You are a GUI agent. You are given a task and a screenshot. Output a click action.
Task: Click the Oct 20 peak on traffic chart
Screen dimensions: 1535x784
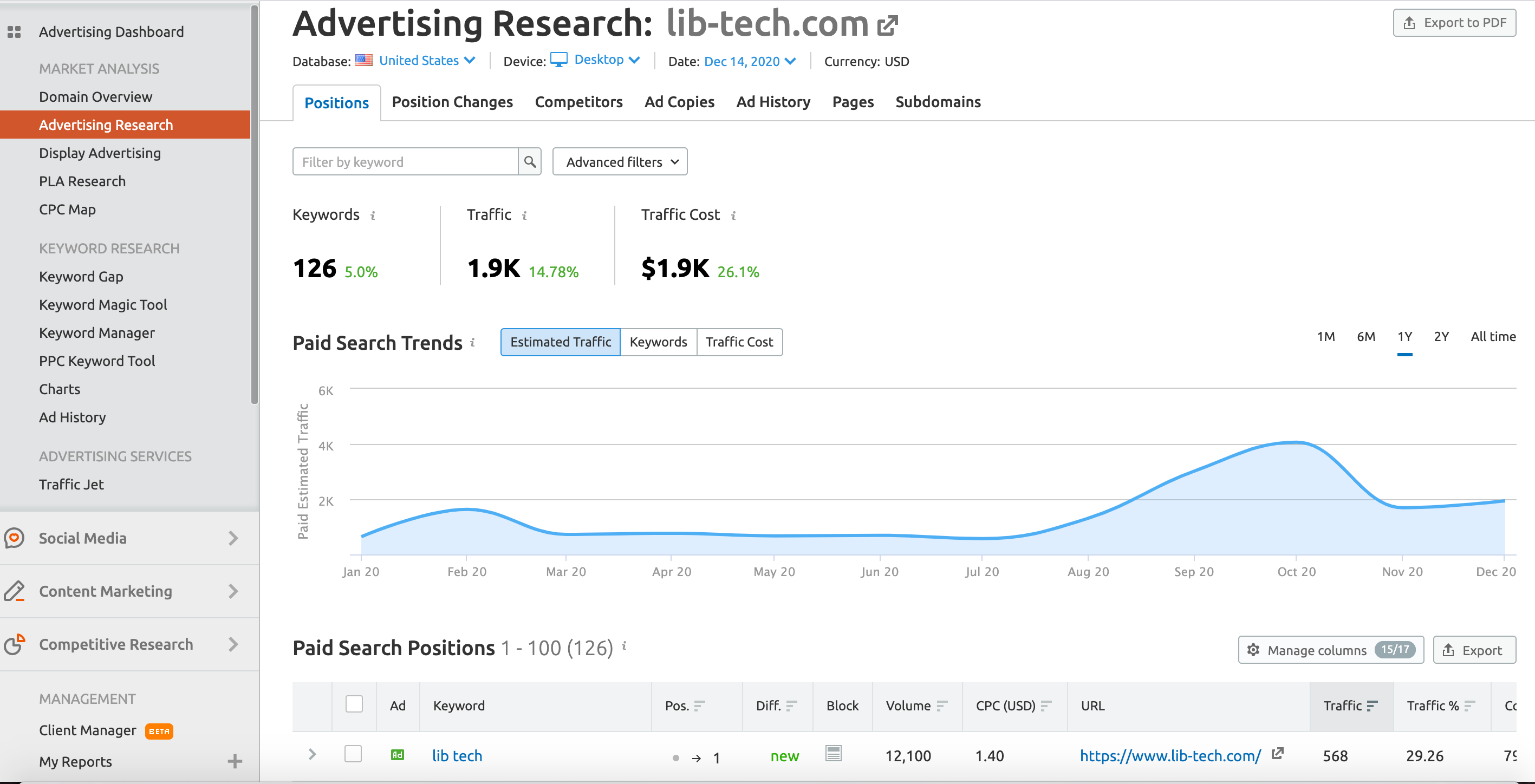click(x=1296, y=442)
